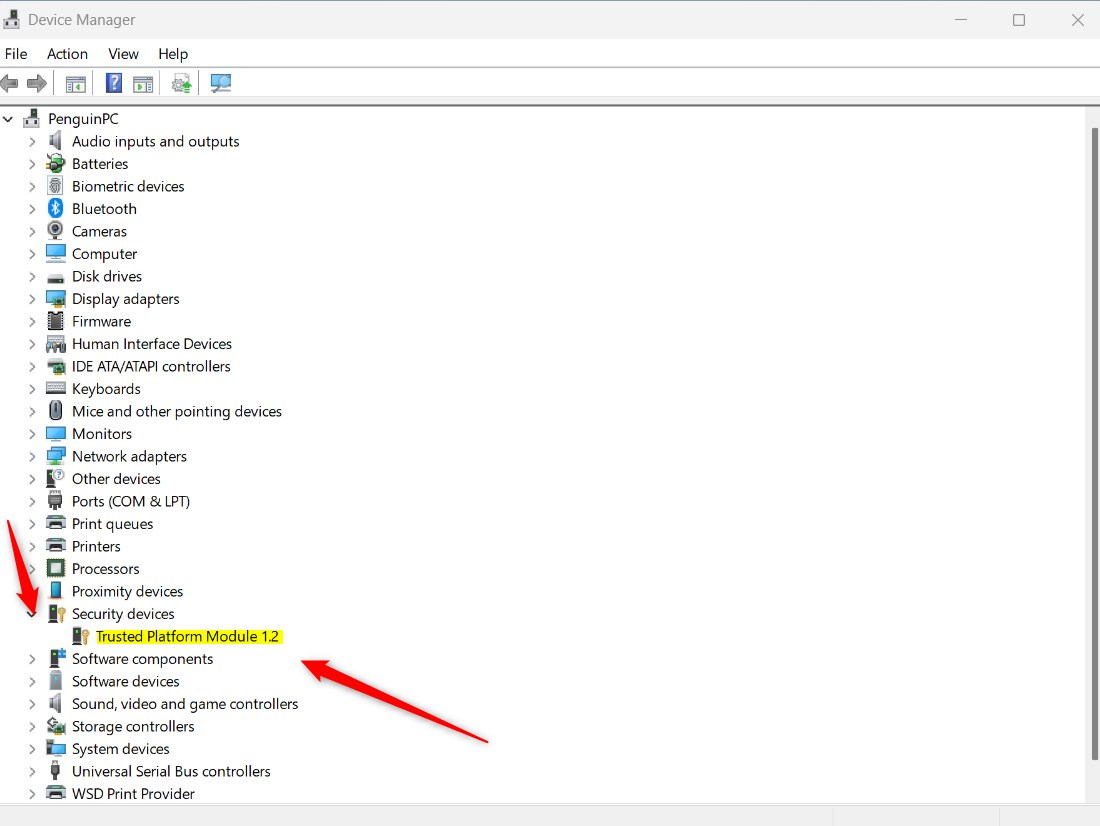The width and height of the screenshot is (1100, 826).
Task: Expand the Network adapters category
Action: click(31, 456)
